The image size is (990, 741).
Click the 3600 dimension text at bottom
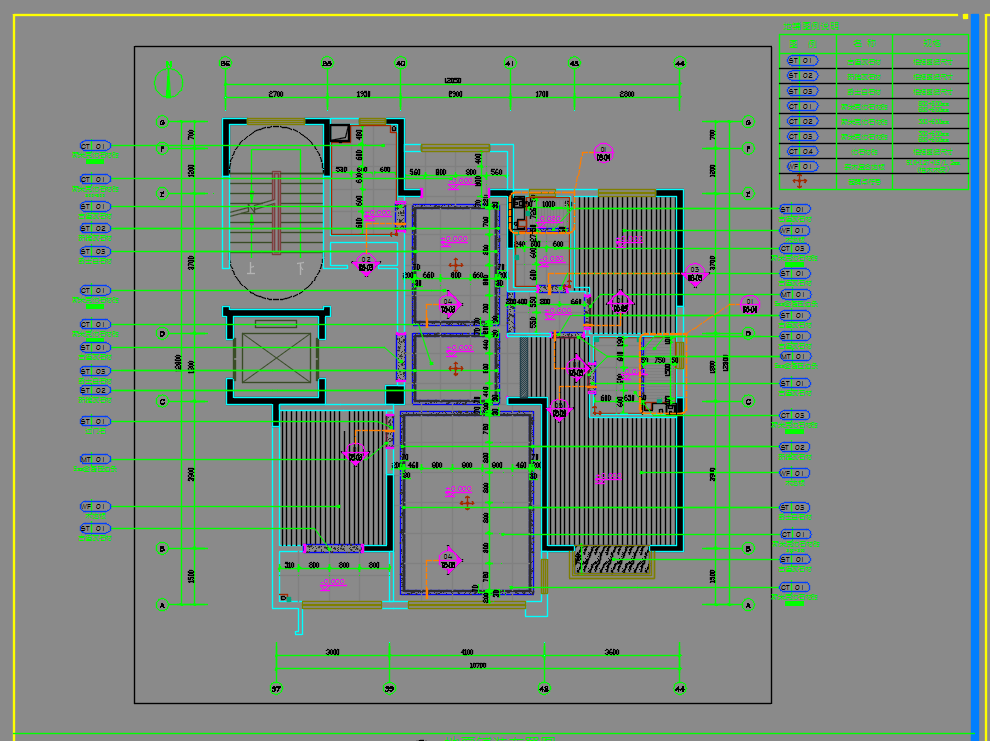612,652
